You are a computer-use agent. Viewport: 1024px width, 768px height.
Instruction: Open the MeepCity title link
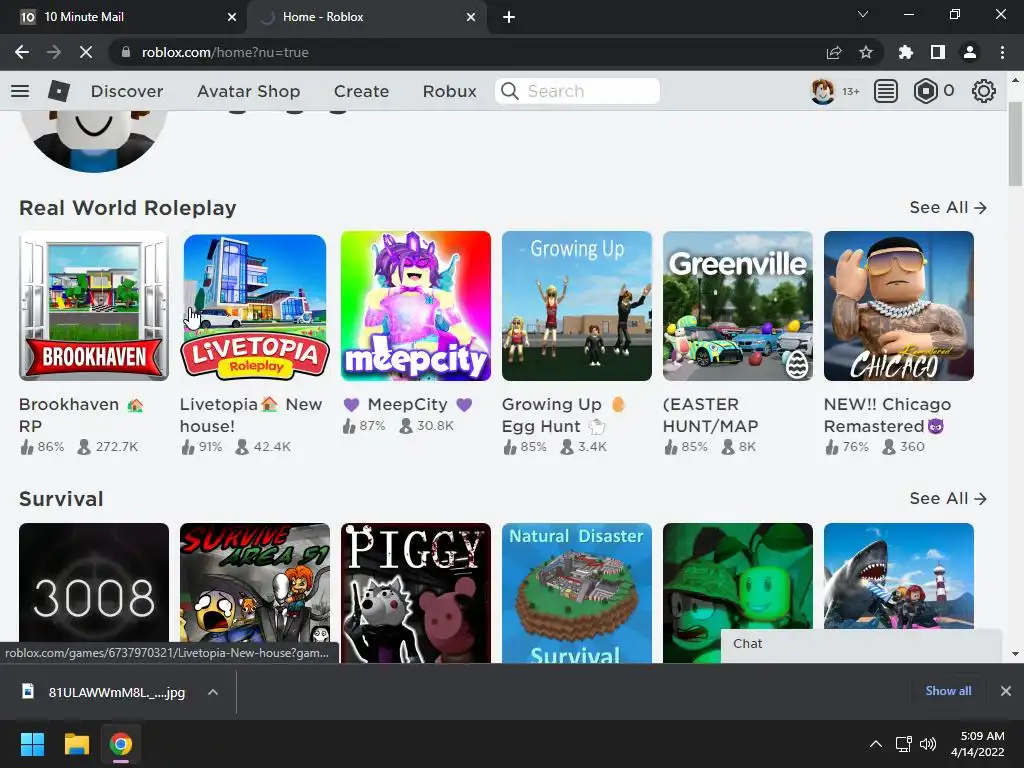[x=408, y=404]
